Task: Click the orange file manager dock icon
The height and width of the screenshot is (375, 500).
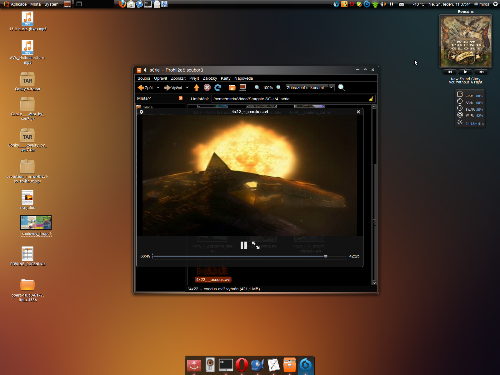Action: pos(289,365)
